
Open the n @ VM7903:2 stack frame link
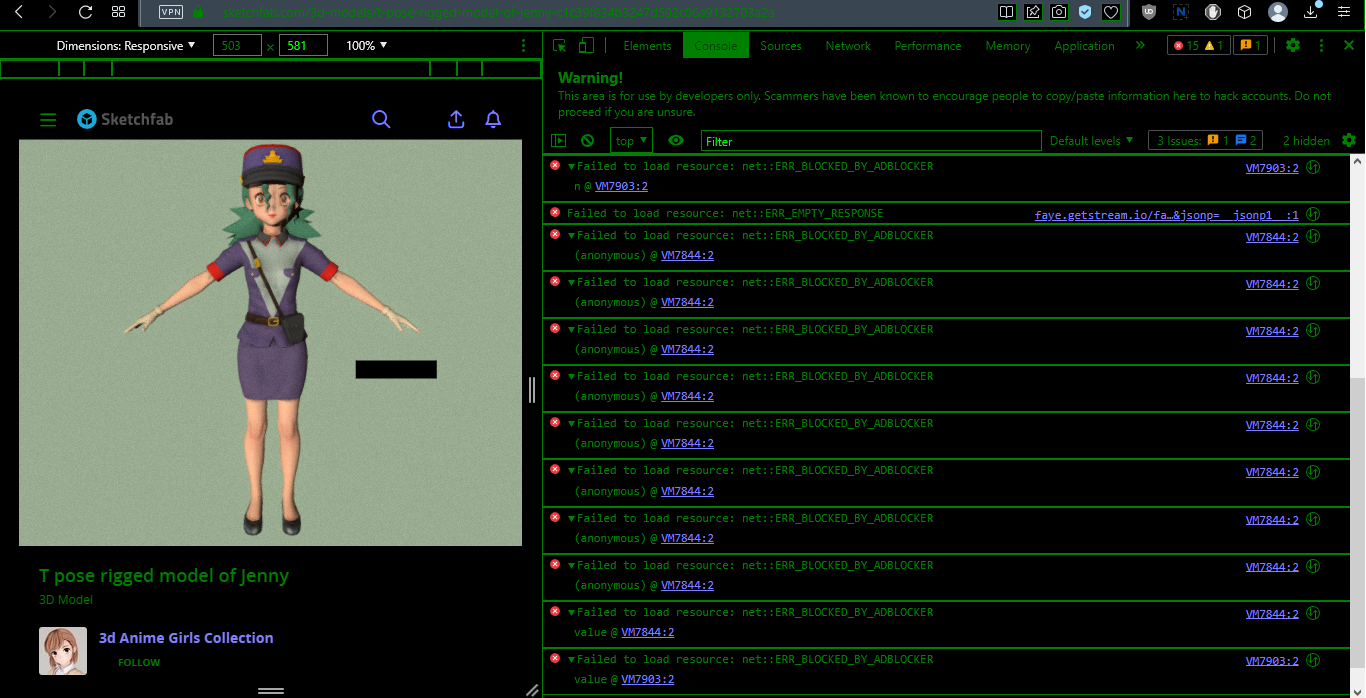(622, 186)
